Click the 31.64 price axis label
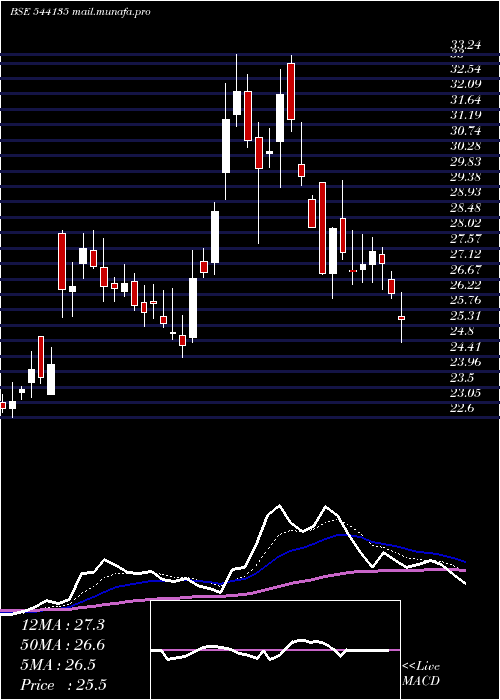This screenshot has height=700, width=500. click(466, 100)
